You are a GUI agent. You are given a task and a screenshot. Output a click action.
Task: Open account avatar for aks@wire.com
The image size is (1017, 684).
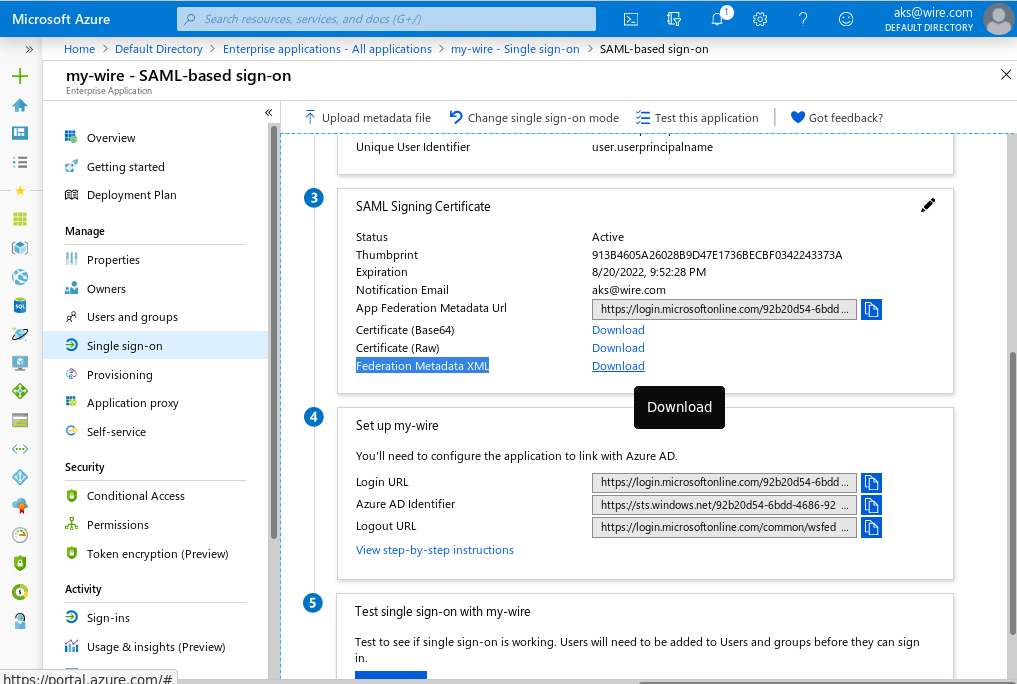pyautogui.click(x=999, y=19)
